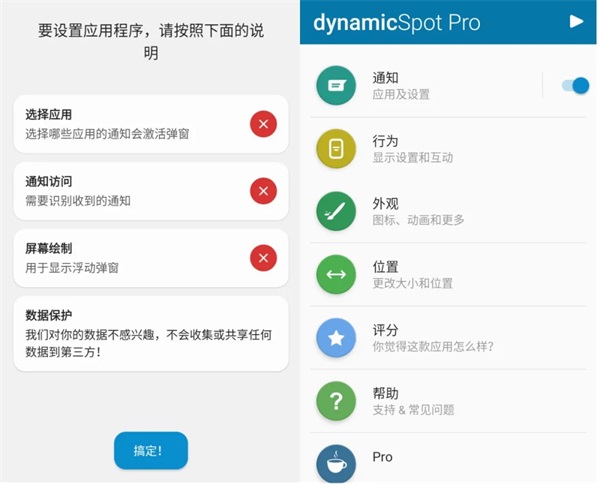Toggle the 通知 switch off
The height and width of the screenshot is (484, 600).
pyautogui.click(x=575, y=86)
